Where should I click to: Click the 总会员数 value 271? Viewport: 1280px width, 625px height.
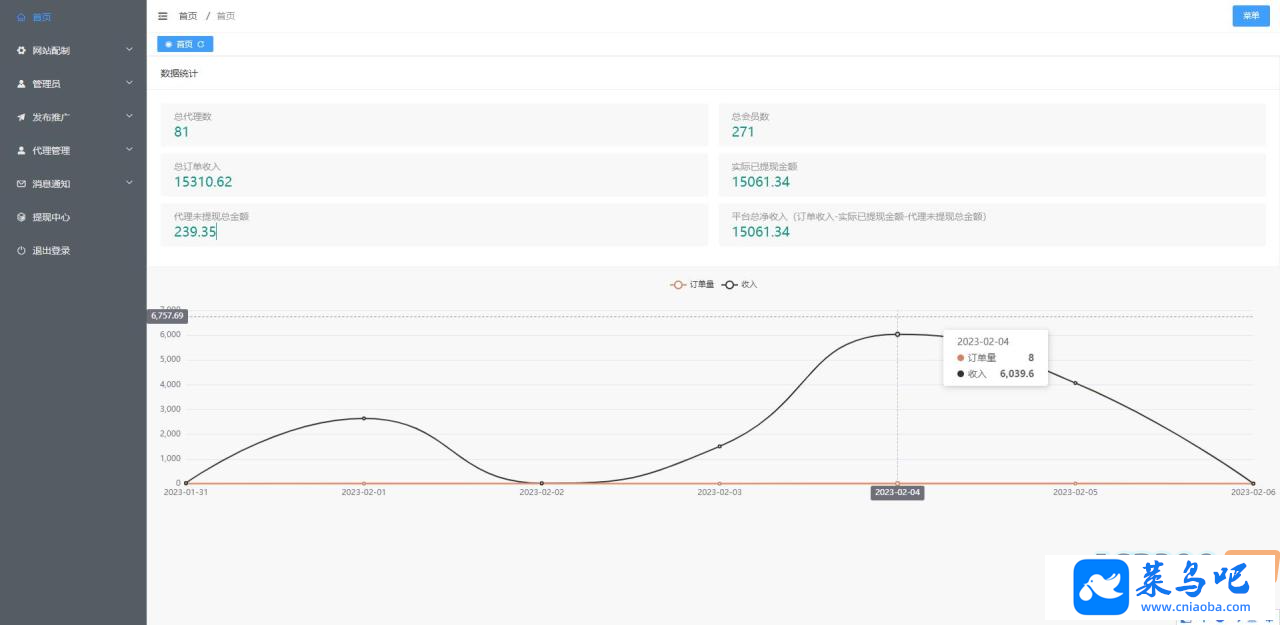point(743,132)
